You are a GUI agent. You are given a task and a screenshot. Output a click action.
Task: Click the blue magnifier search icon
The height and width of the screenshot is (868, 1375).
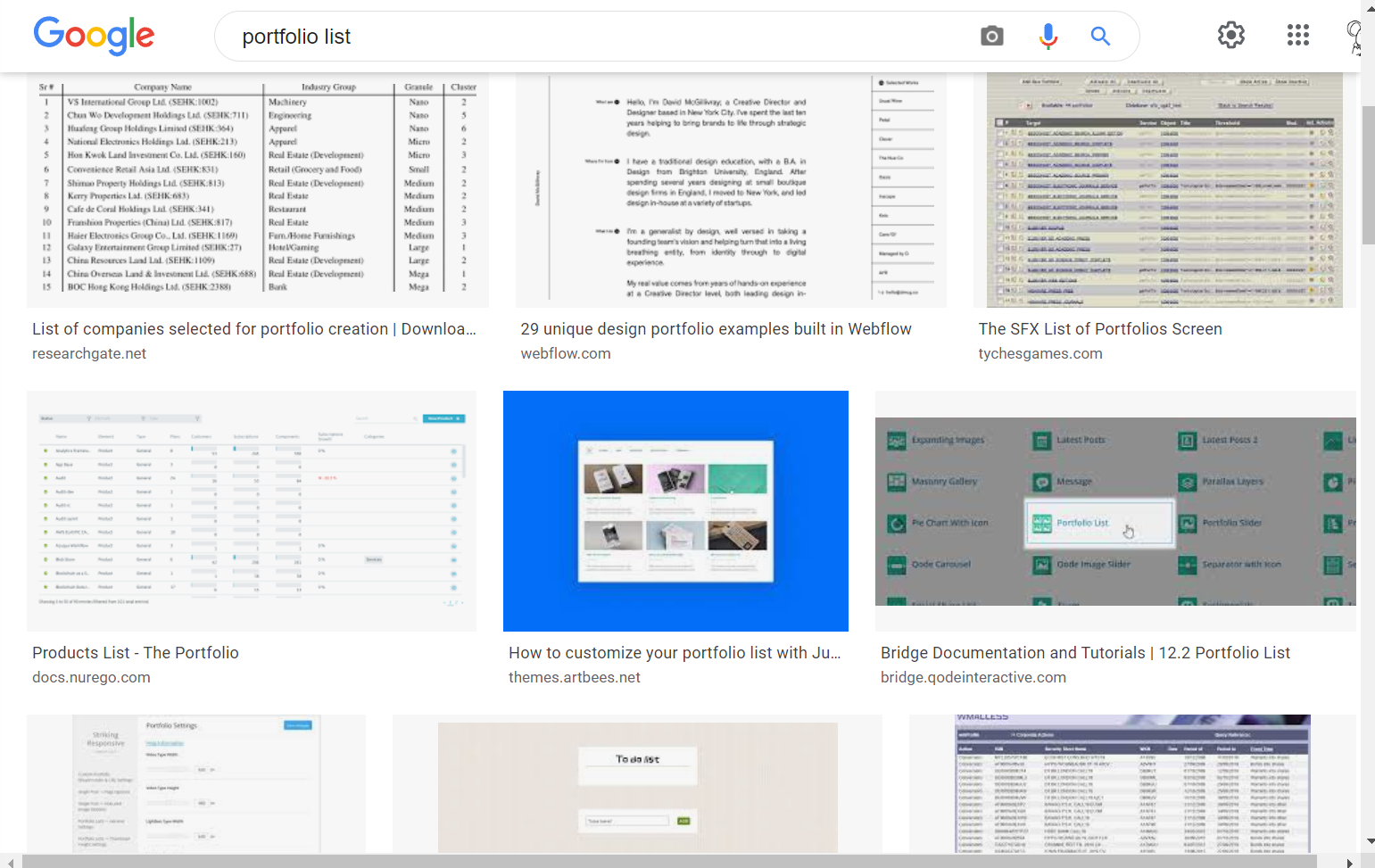[1100, 37]
